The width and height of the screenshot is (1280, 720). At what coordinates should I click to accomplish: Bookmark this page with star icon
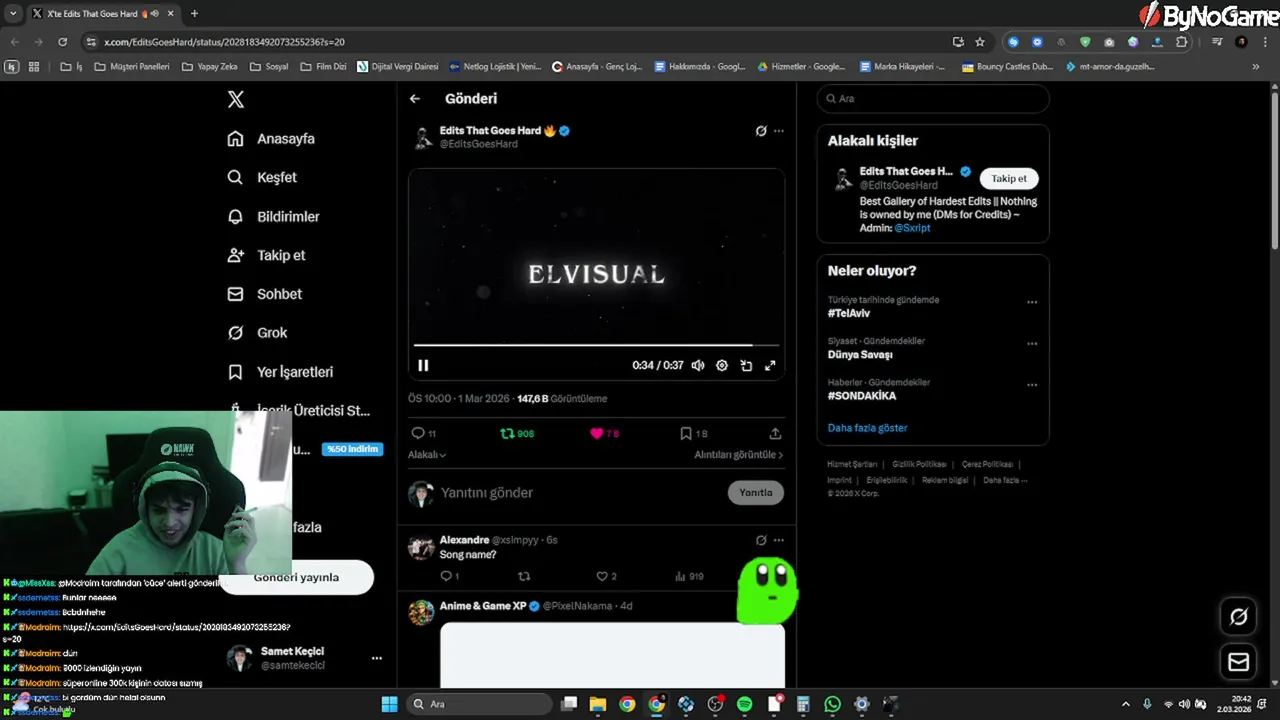pos(980,42)
